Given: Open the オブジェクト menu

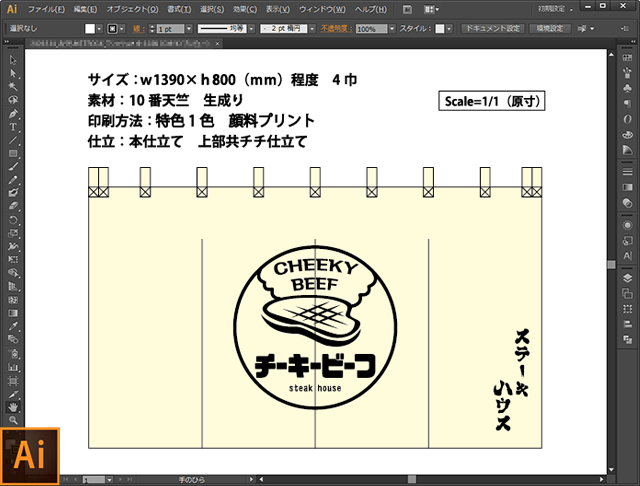Looking at the screenshot, I should point(132,9).
